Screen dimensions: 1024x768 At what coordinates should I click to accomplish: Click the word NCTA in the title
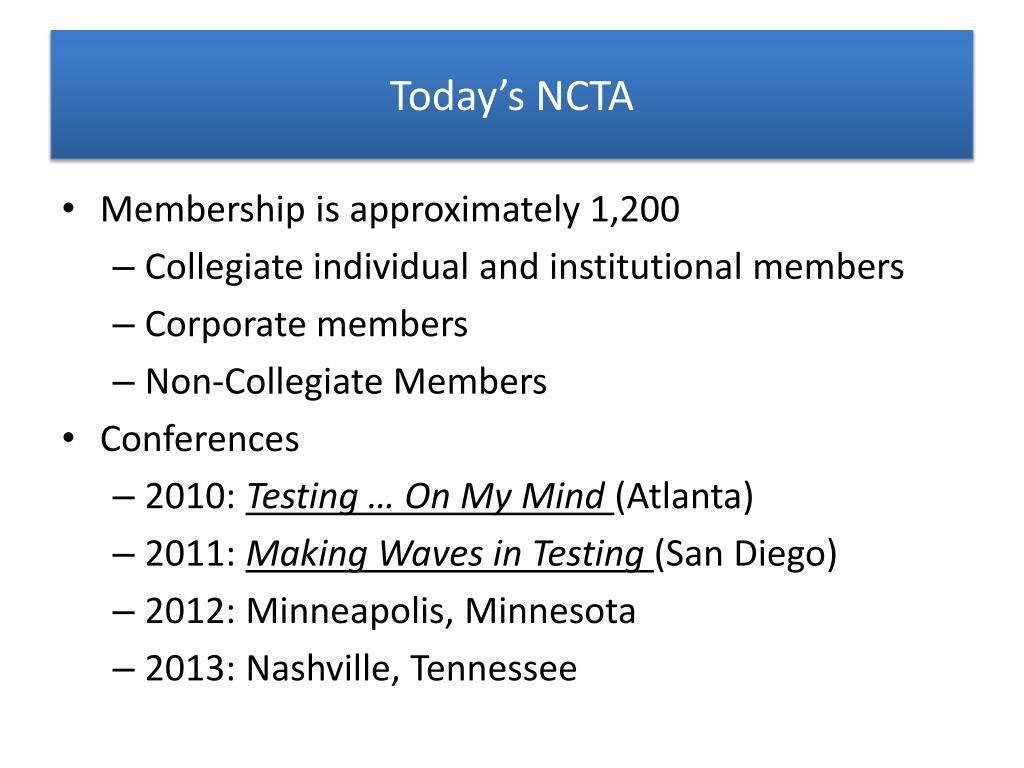click(x=584, y=97)
